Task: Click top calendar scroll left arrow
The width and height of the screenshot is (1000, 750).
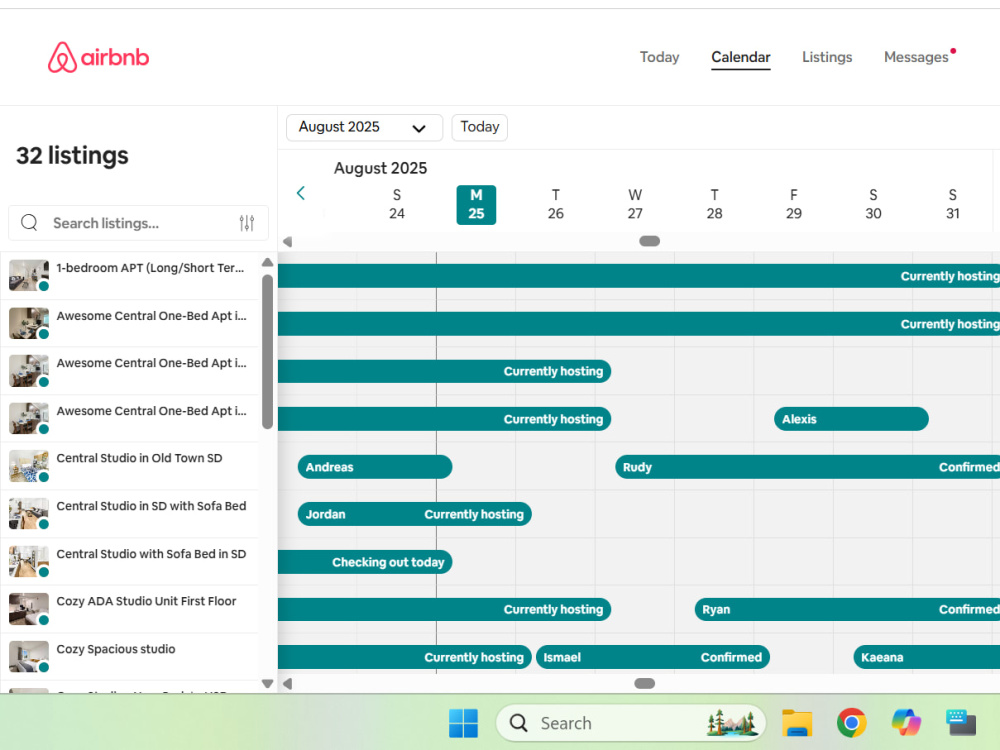Action: click(x=288, y=242)
